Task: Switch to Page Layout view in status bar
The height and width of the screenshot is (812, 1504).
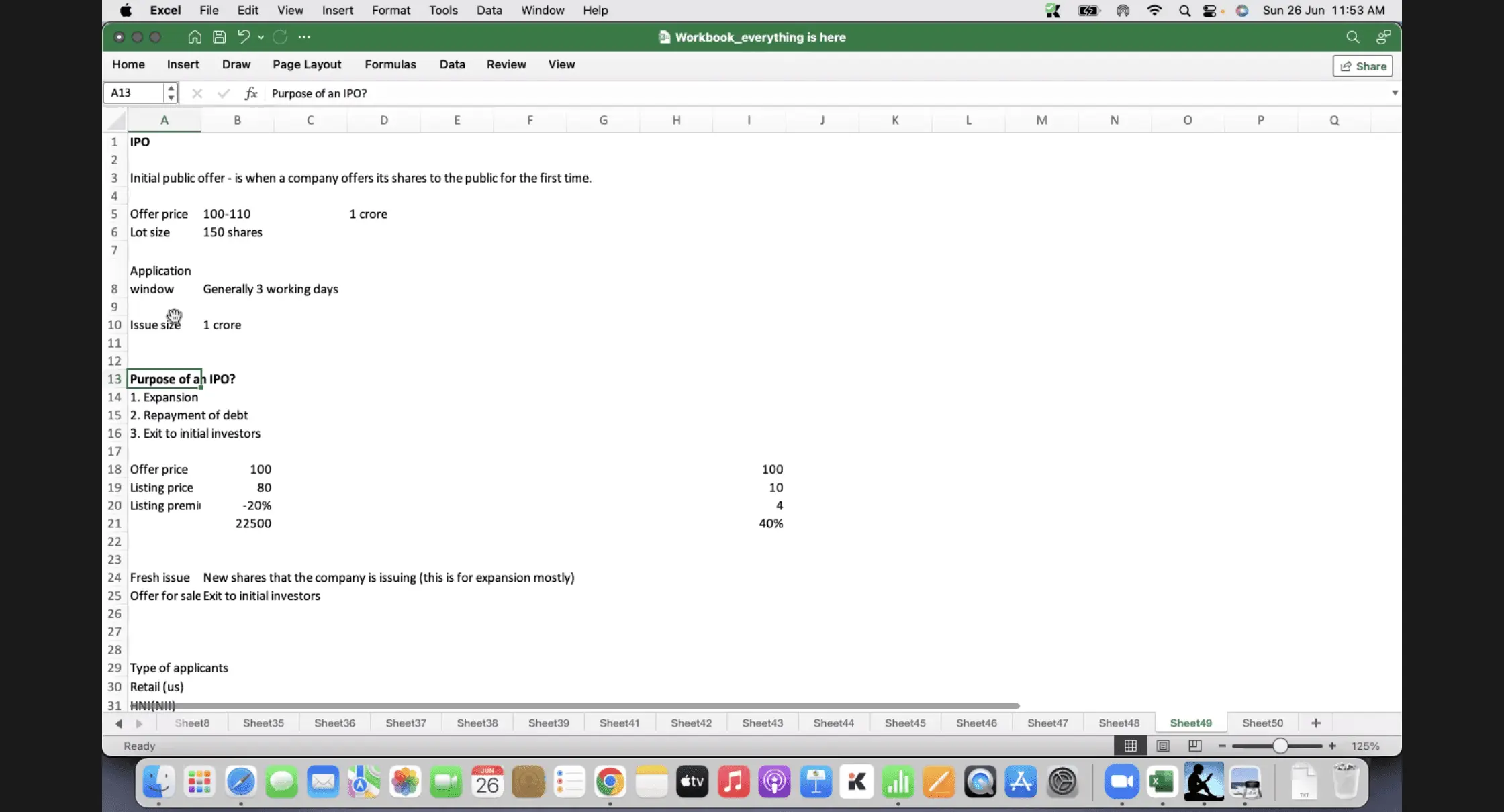Action: tap(1163, 746)
